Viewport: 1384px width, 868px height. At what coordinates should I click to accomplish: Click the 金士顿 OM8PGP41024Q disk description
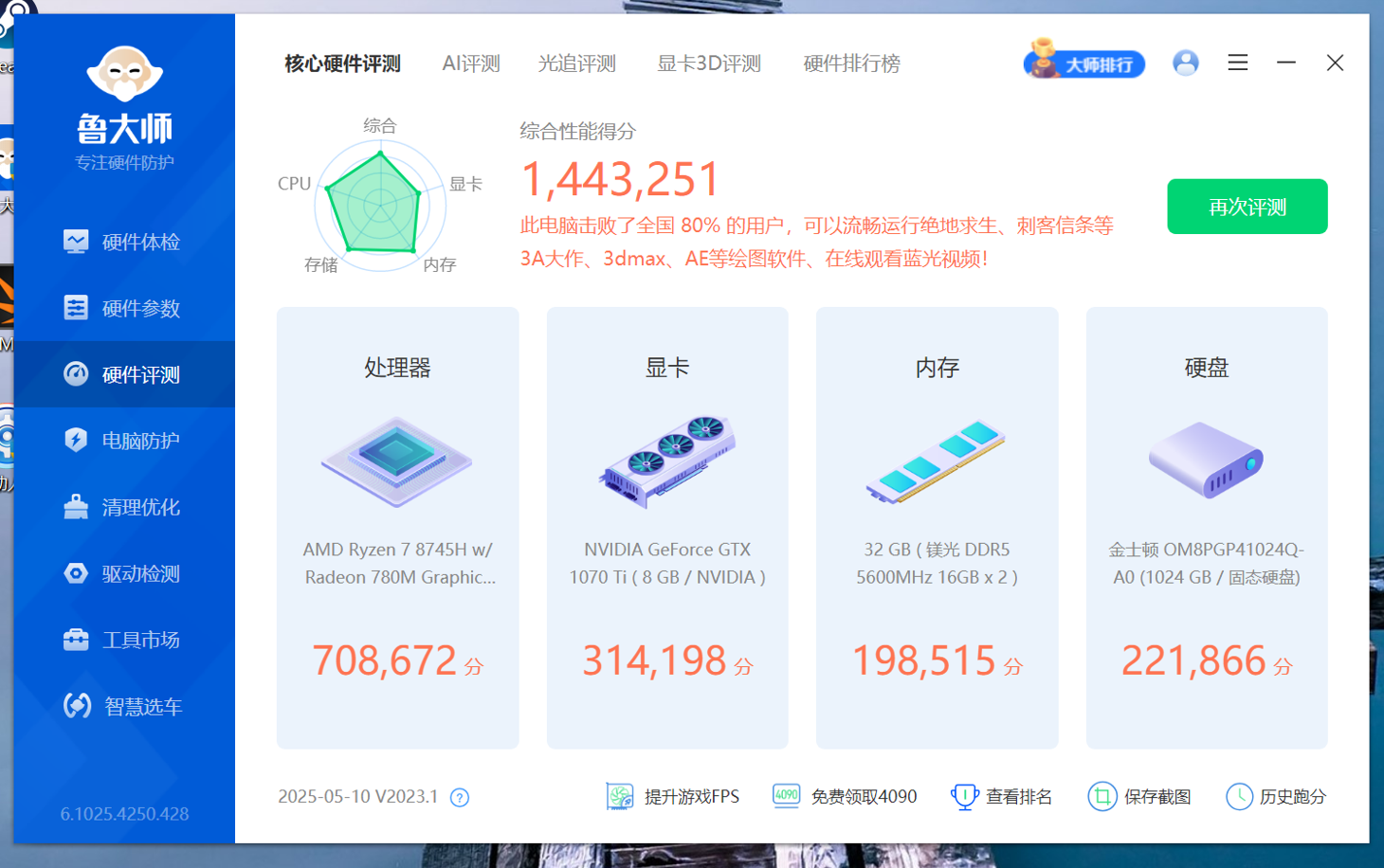[1206, 563]
